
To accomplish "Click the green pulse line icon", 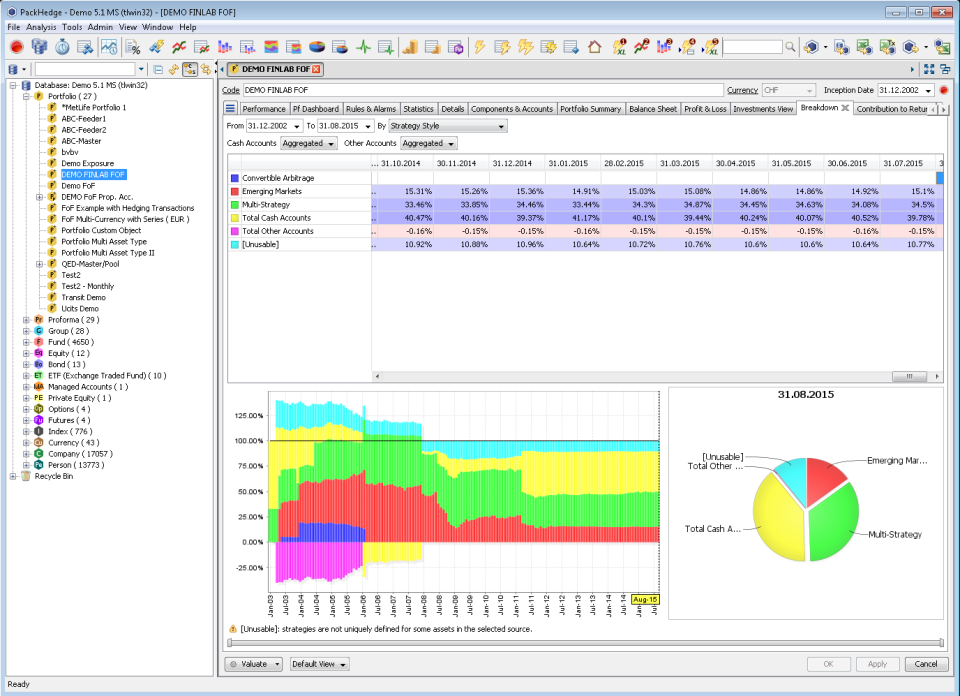I will 364,47.
